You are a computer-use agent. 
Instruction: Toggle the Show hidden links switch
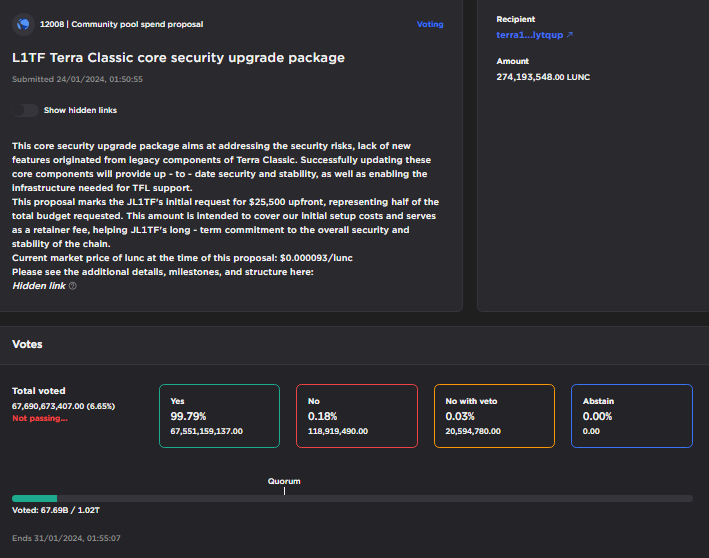25,110
